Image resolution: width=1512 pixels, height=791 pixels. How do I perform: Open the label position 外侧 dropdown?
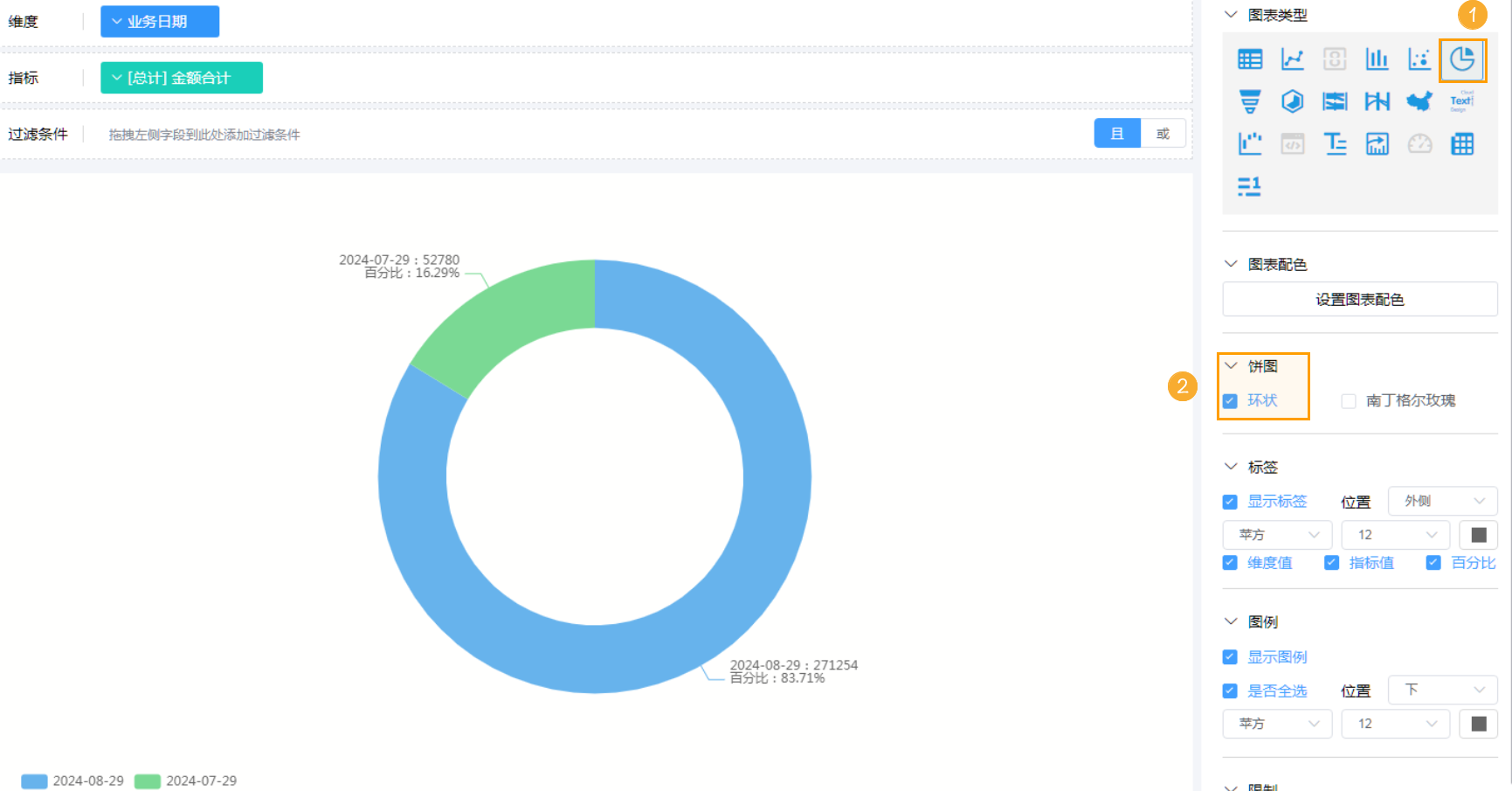pos(1442,501)
